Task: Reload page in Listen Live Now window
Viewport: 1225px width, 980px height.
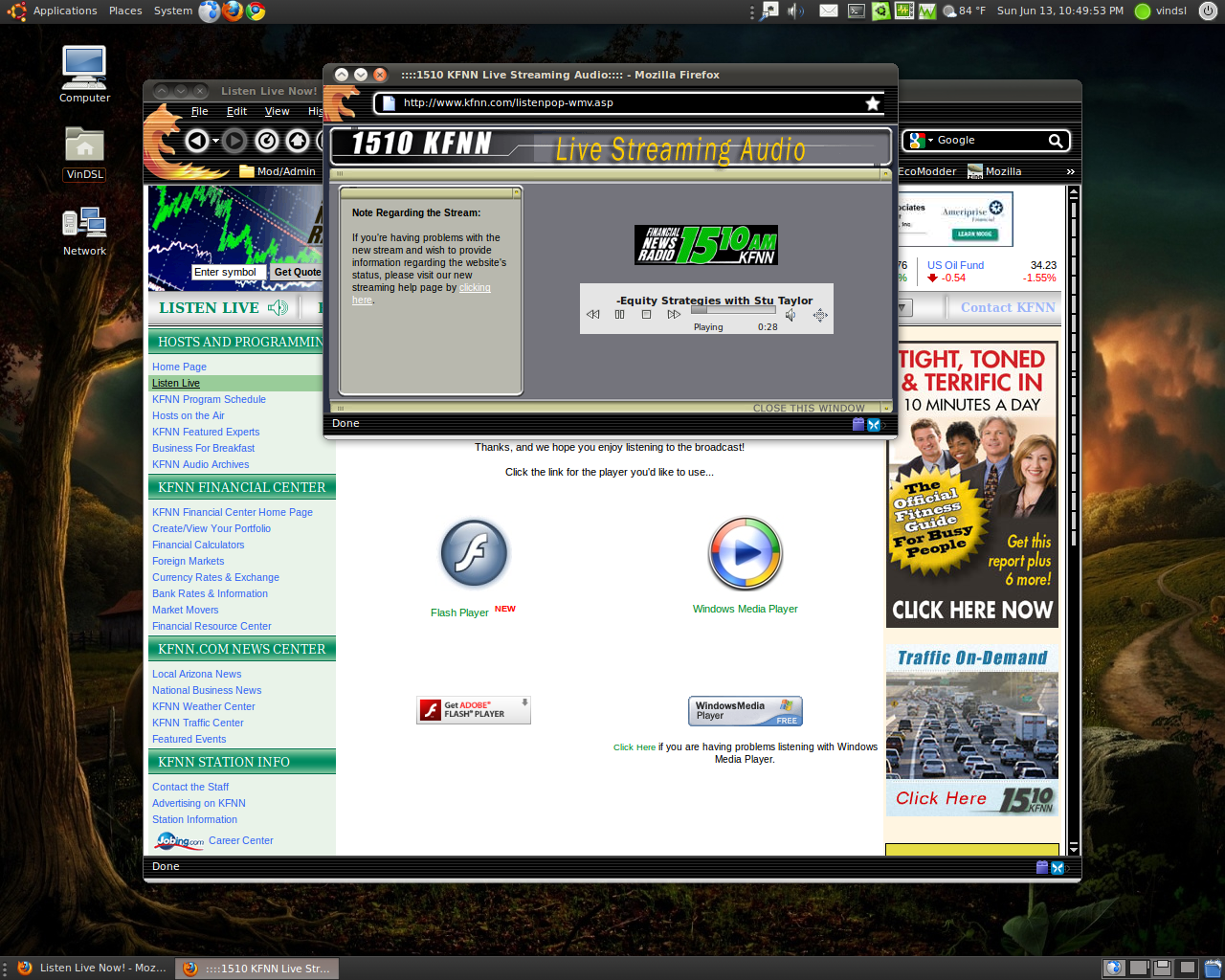Action: click(x=267, y=141)
